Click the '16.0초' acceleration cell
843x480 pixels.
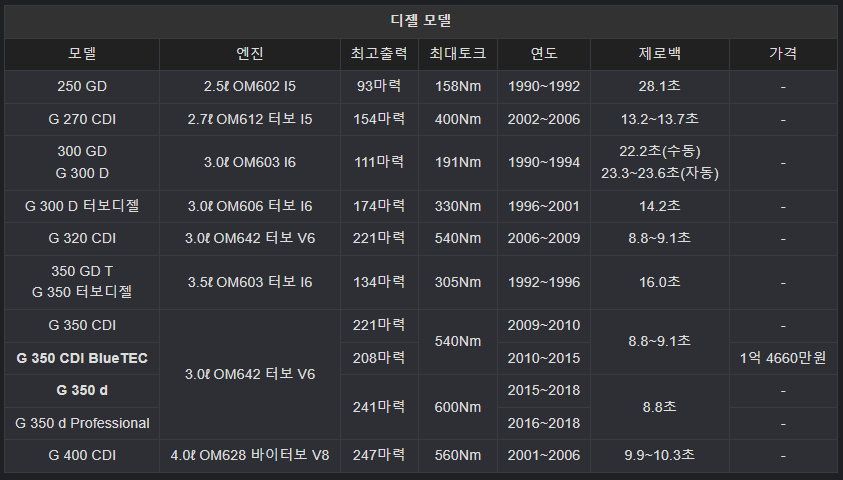coord(660,282)
